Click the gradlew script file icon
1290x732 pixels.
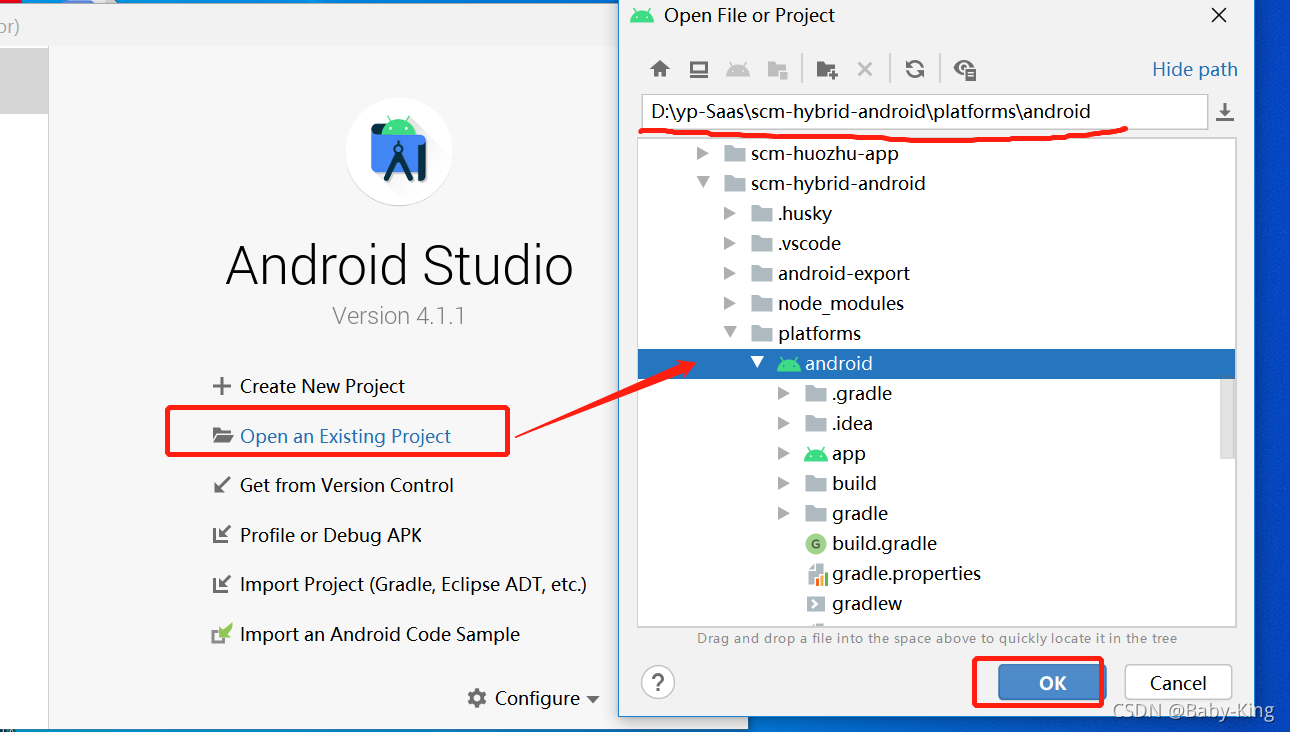(x=816, y=604)
